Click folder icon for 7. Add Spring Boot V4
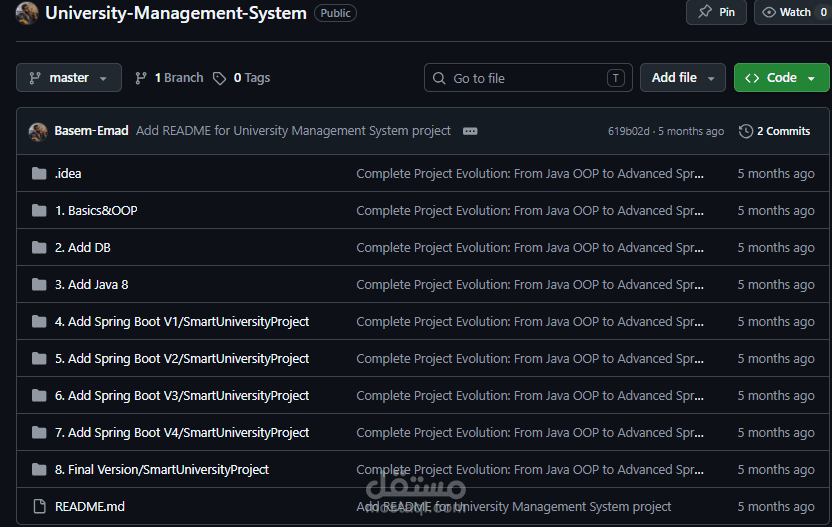832x527 pixels. click(x=39, y=433)
